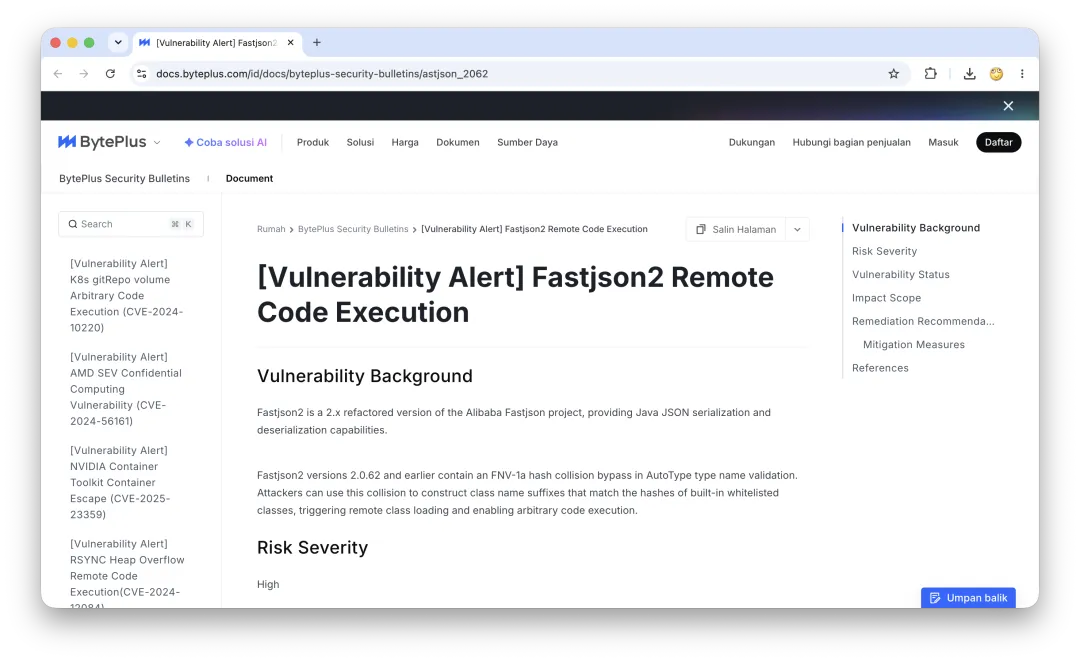Open NVIDIA Container Toolkit escape alert

pyautogui.click(x=120, y=482)
